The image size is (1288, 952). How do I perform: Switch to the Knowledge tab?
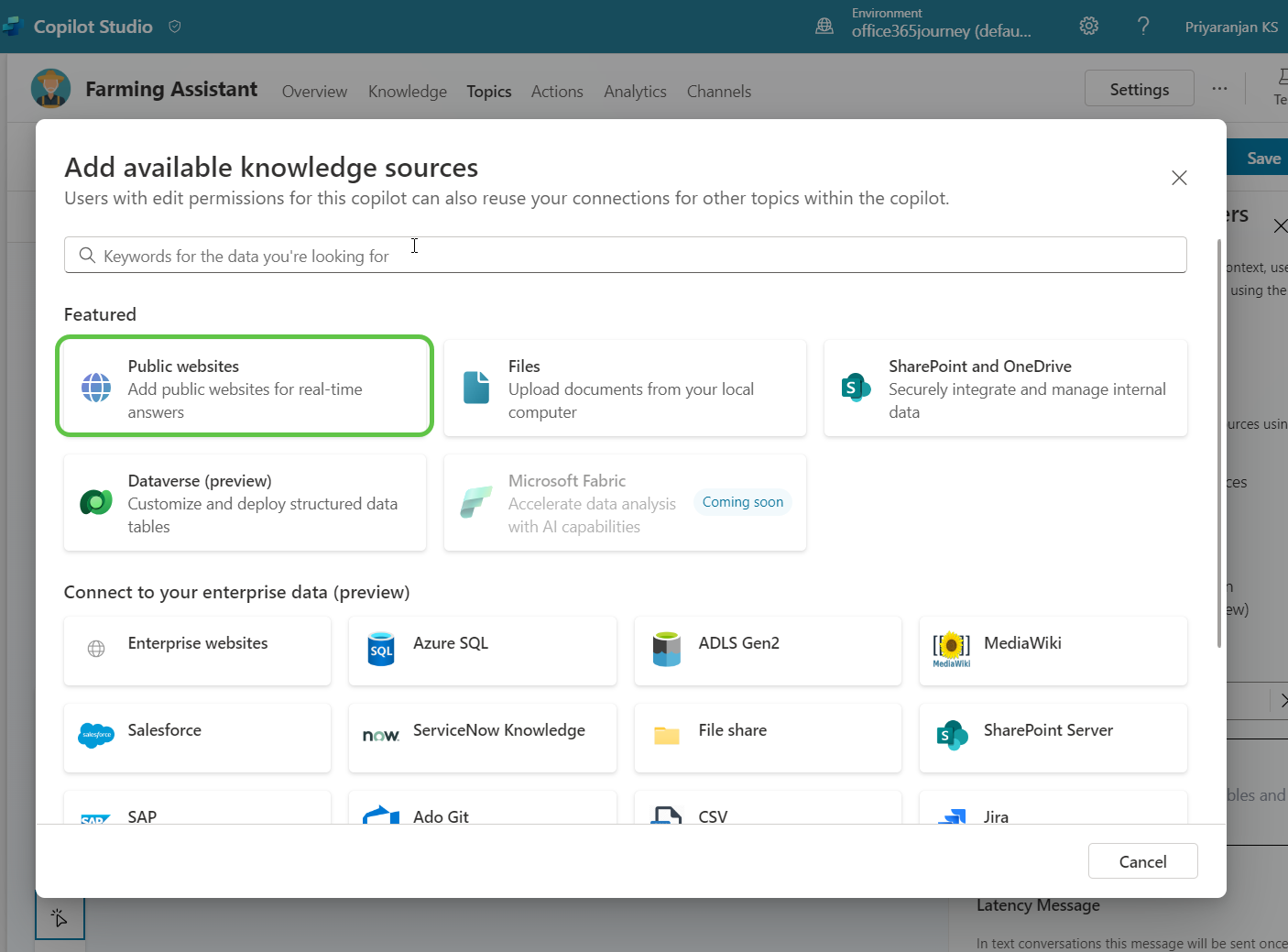pos(408,92)
